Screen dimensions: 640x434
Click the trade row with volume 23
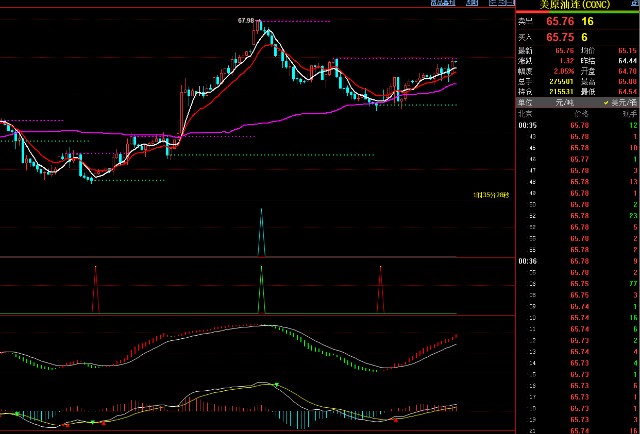pos(577,216)
